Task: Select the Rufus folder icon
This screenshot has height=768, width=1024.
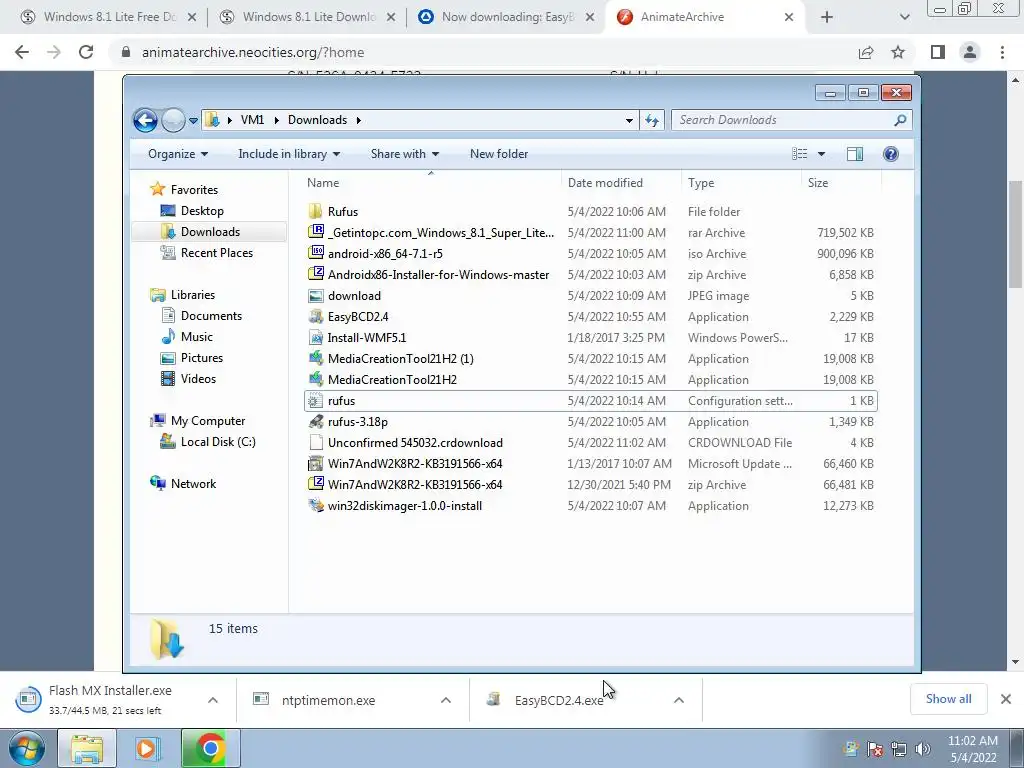Action: tap(315, 212)
